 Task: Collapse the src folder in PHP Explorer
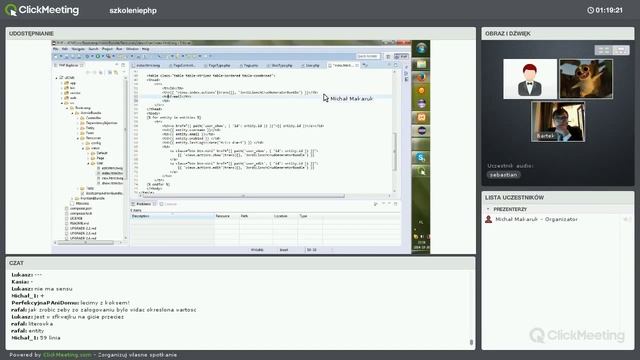point(62,103)
